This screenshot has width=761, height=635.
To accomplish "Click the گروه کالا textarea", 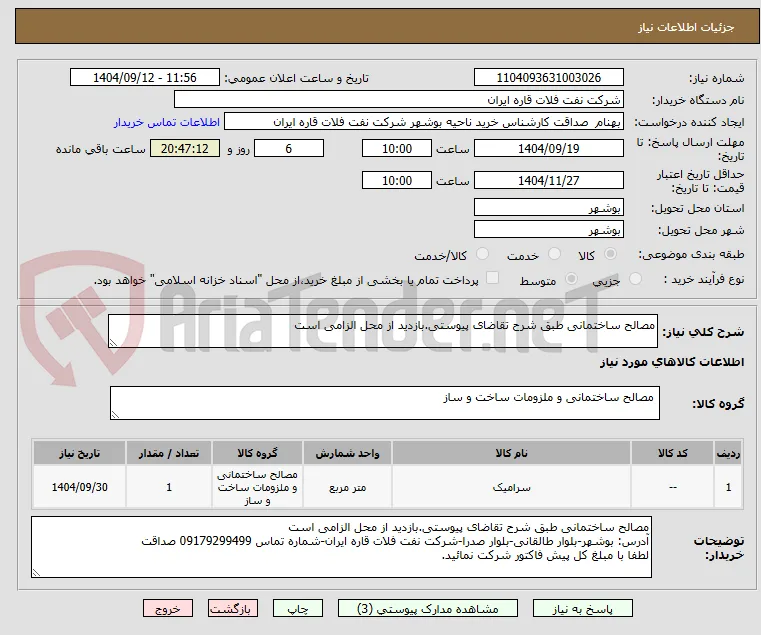I will pyautogui.click(x=384, y=403).
